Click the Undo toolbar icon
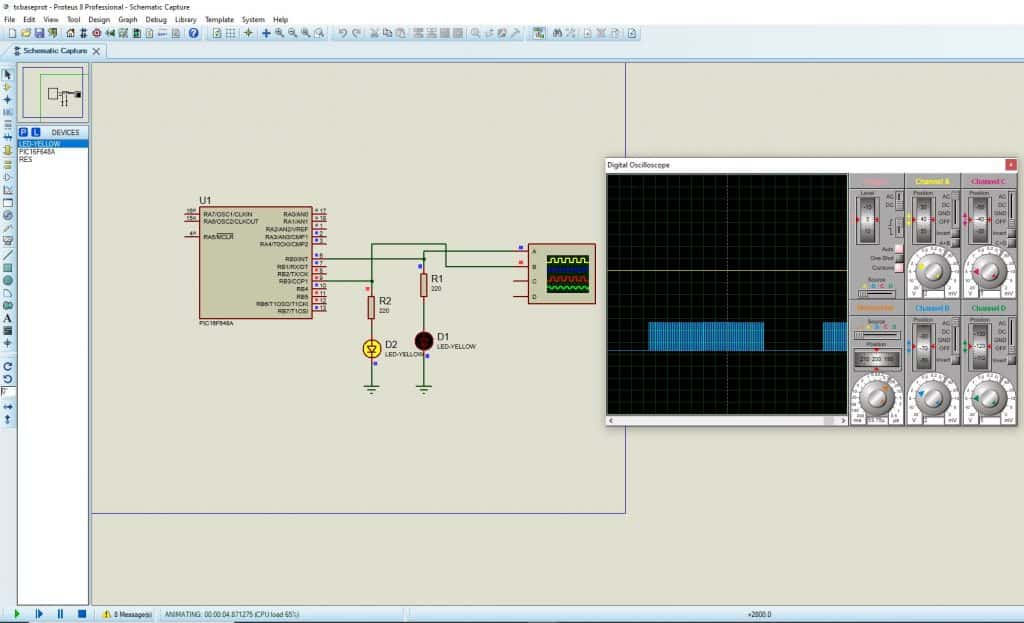This screenshot has width=1024, height=623. (343, 33)
